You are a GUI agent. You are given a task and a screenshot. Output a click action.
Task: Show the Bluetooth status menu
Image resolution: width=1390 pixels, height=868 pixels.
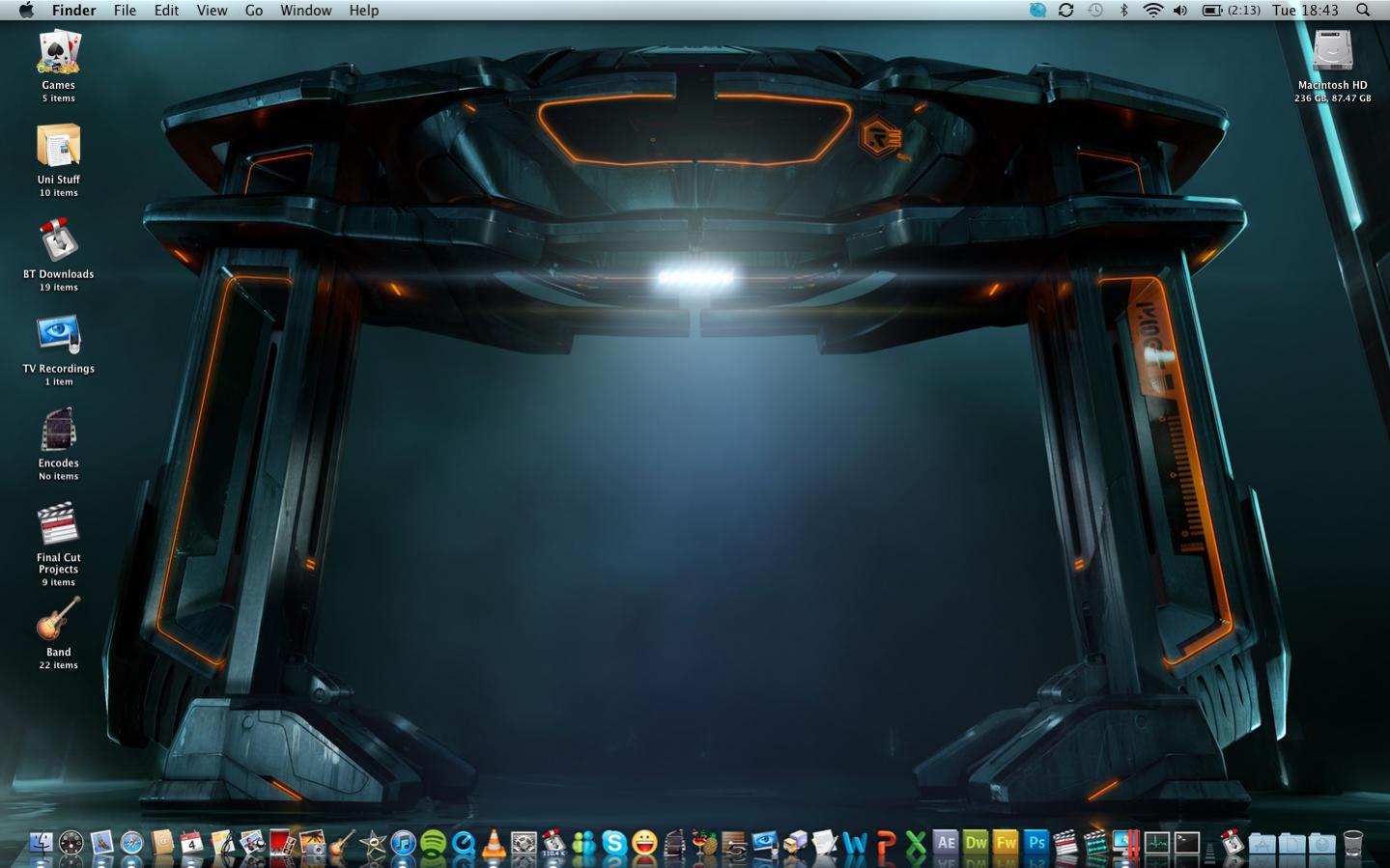point(1123,10)
